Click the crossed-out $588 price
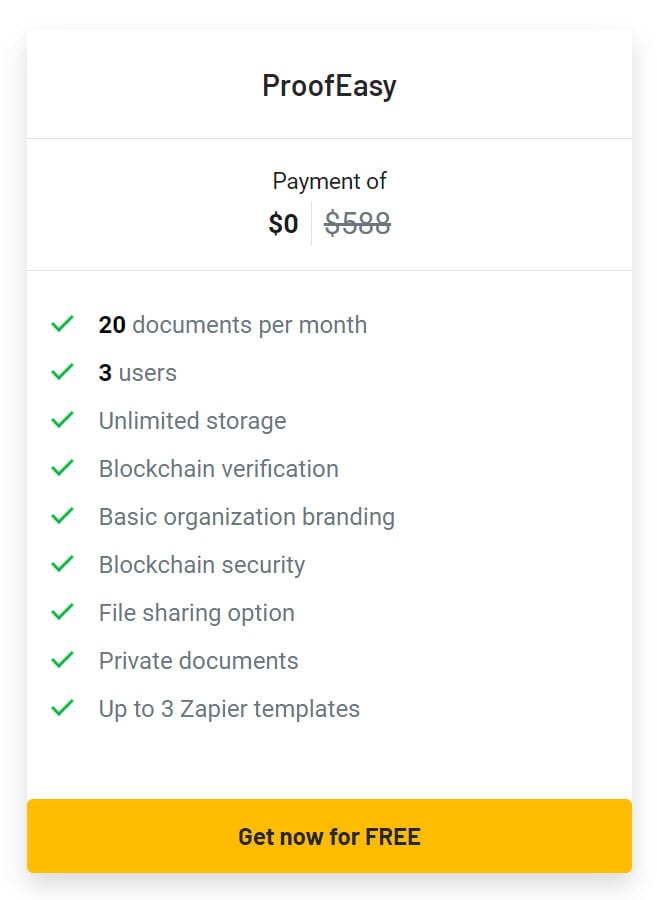Image resolution: width=657 pixels, height=900 pixels. click(357, 223)
